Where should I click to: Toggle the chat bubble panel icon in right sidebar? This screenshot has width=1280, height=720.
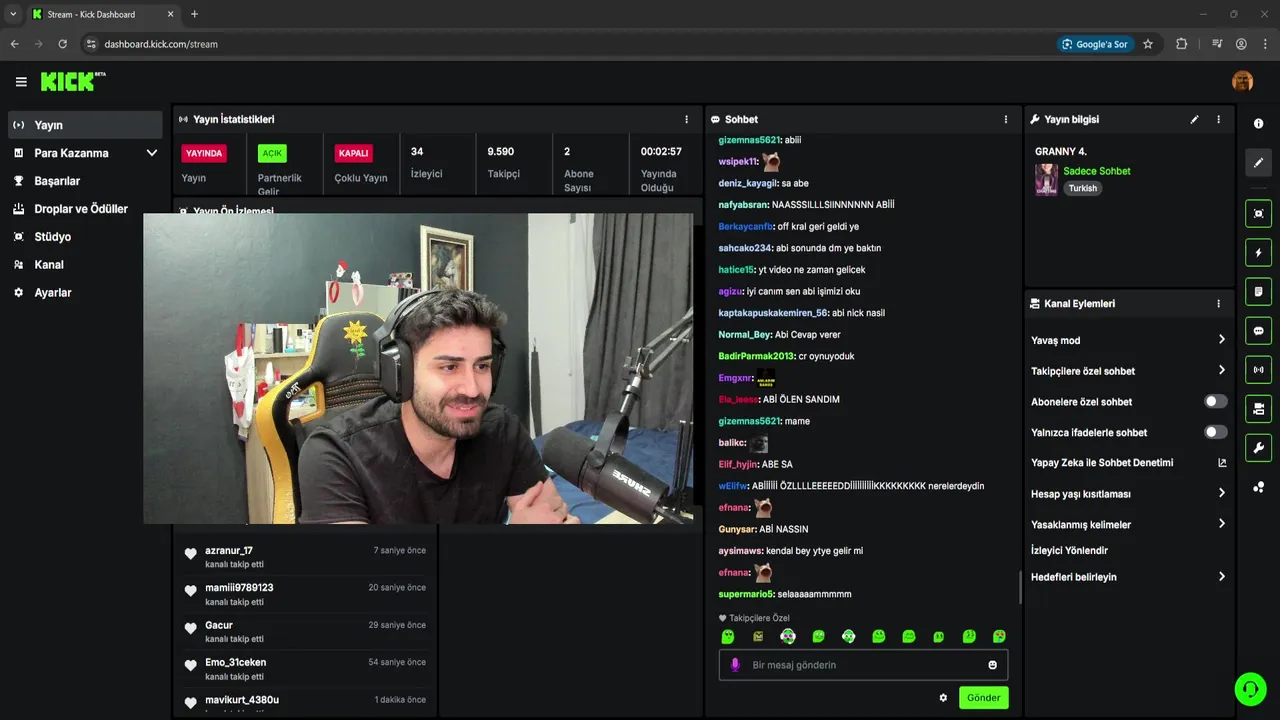[x=1258, y=330]
